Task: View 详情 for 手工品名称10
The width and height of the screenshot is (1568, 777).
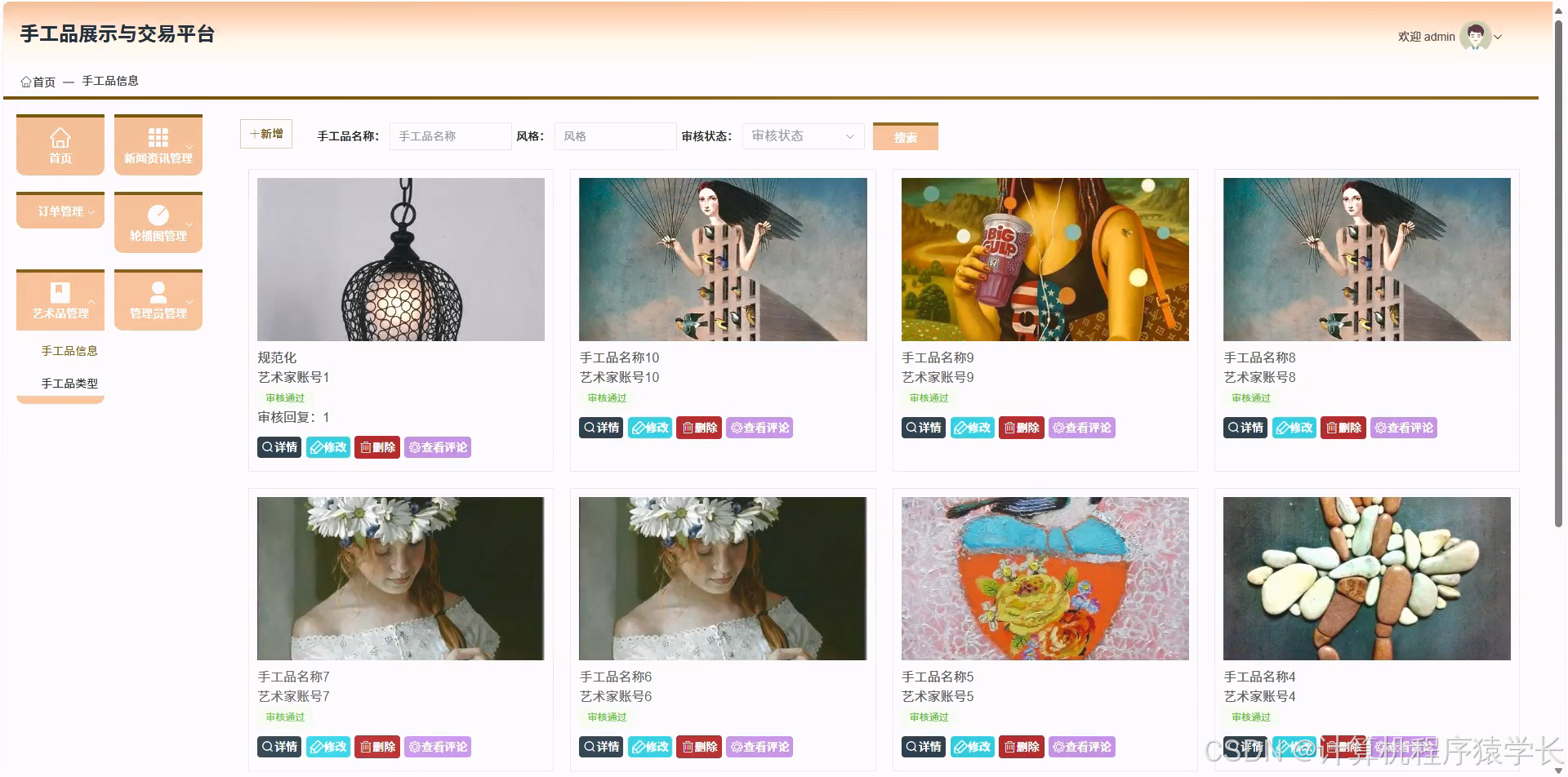Action: [602, 428]
